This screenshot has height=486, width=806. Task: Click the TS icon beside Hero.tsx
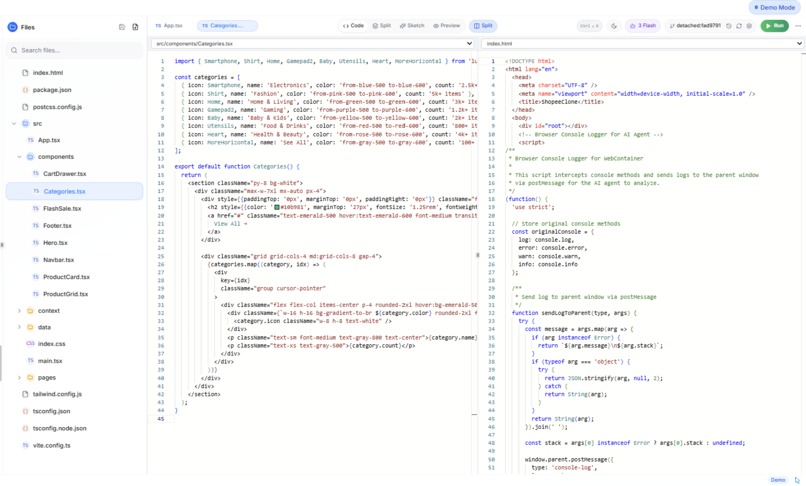tap(35, 243)
